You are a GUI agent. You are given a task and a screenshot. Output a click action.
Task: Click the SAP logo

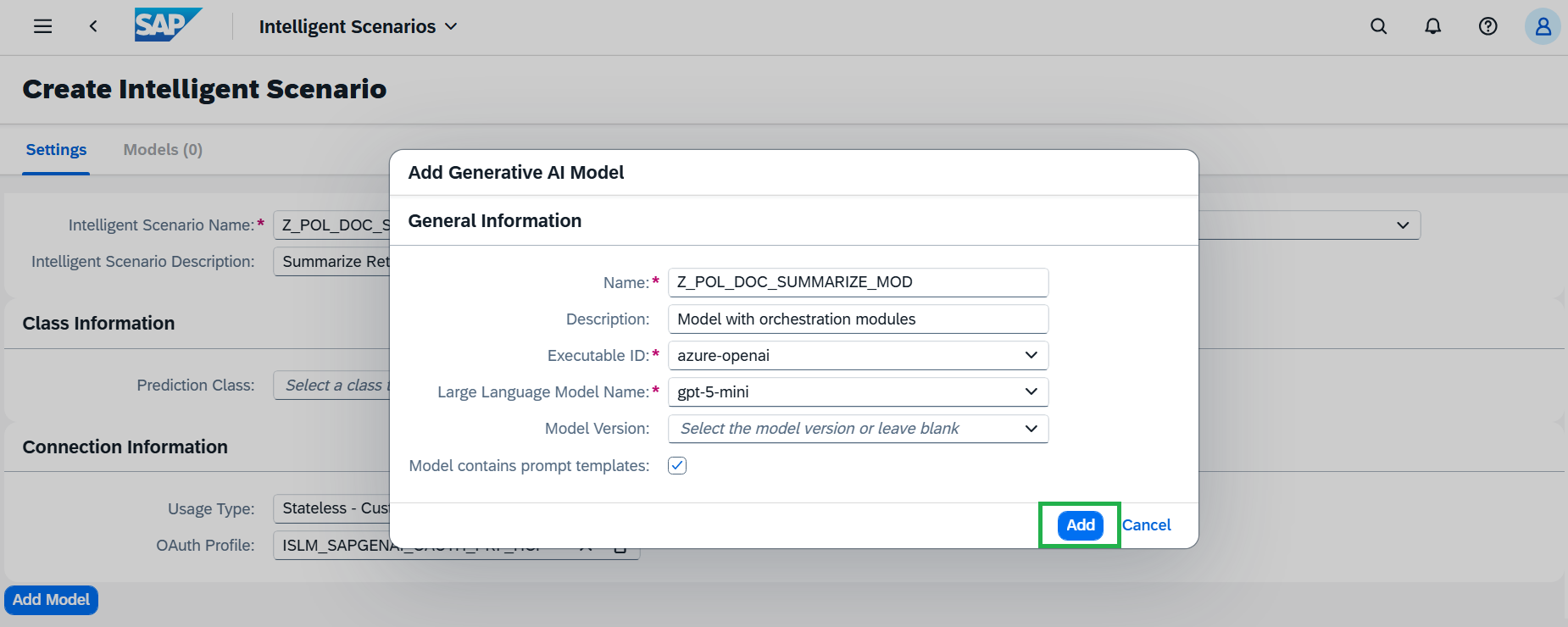click(x=169, y=25)
